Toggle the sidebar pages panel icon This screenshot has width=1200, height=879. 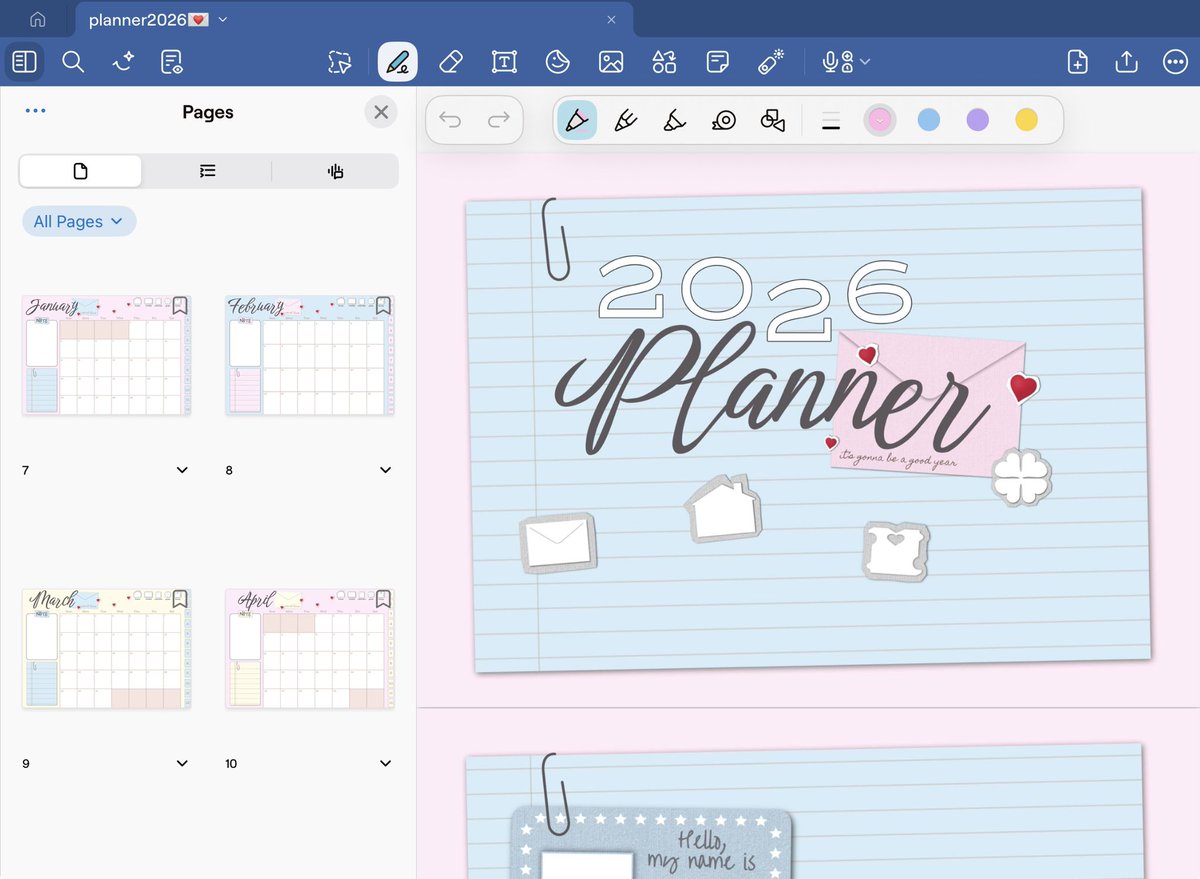pyautogui.click(x=25, y=62)
